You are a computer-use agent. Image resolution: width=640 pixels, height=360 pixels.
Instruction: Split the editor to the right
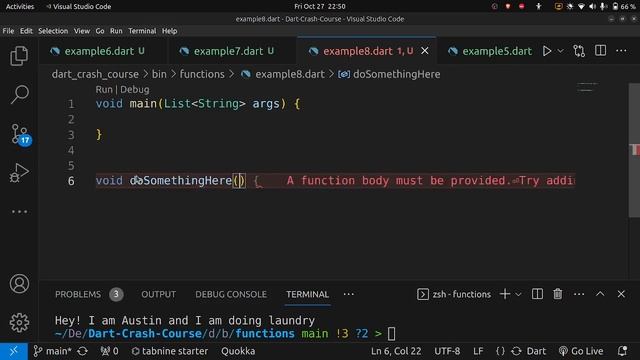(x=600, y=51)
